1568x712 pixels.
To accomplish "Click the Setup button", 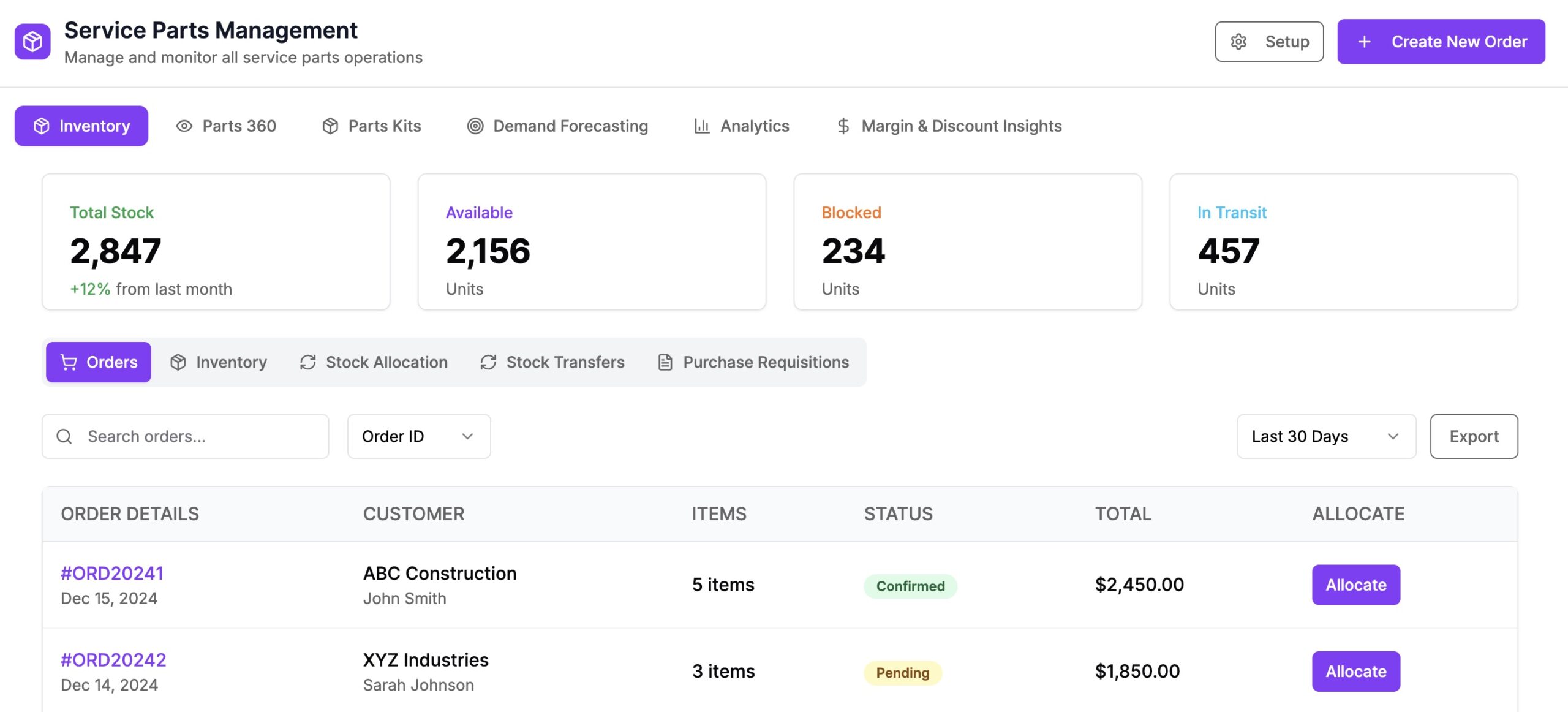I will click(x=1269, y=42).
